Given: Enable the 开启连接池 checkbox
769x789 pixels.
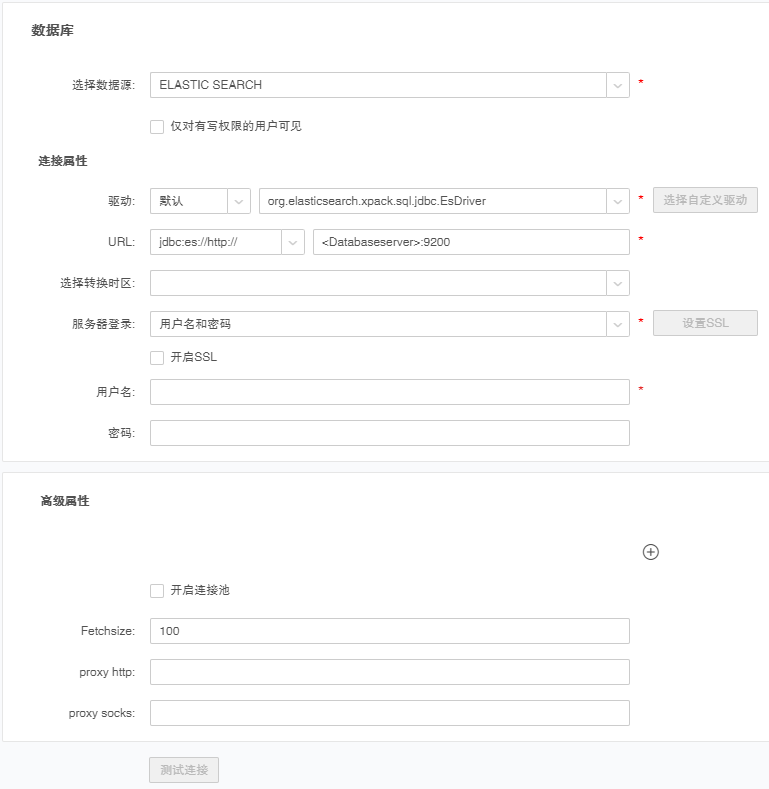Looking at the screenshot, I should coord(157,590).
